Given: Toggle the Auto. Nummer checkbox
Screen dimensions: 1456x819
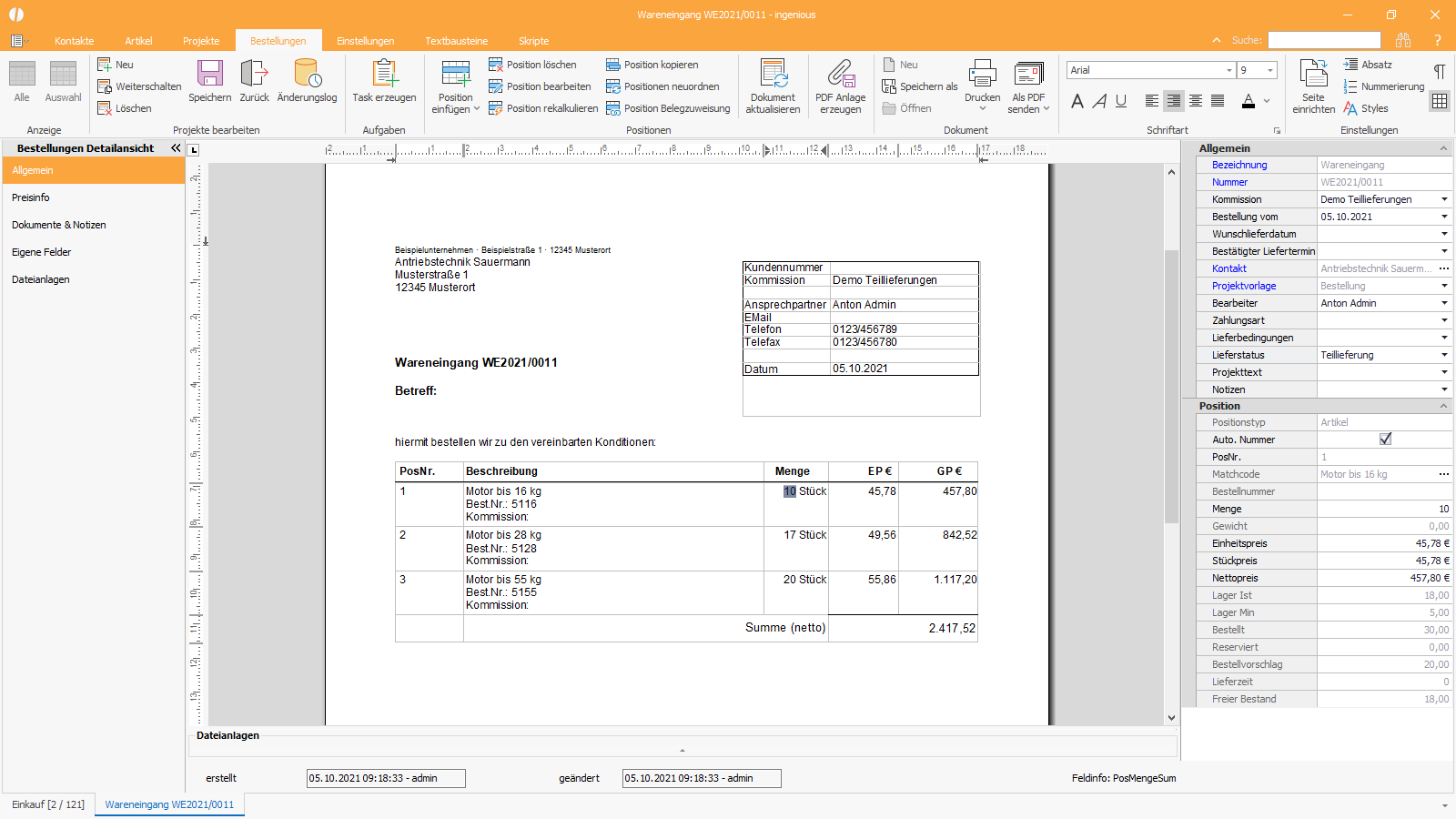Looking at the screenshot, I should coord(1385,440).
